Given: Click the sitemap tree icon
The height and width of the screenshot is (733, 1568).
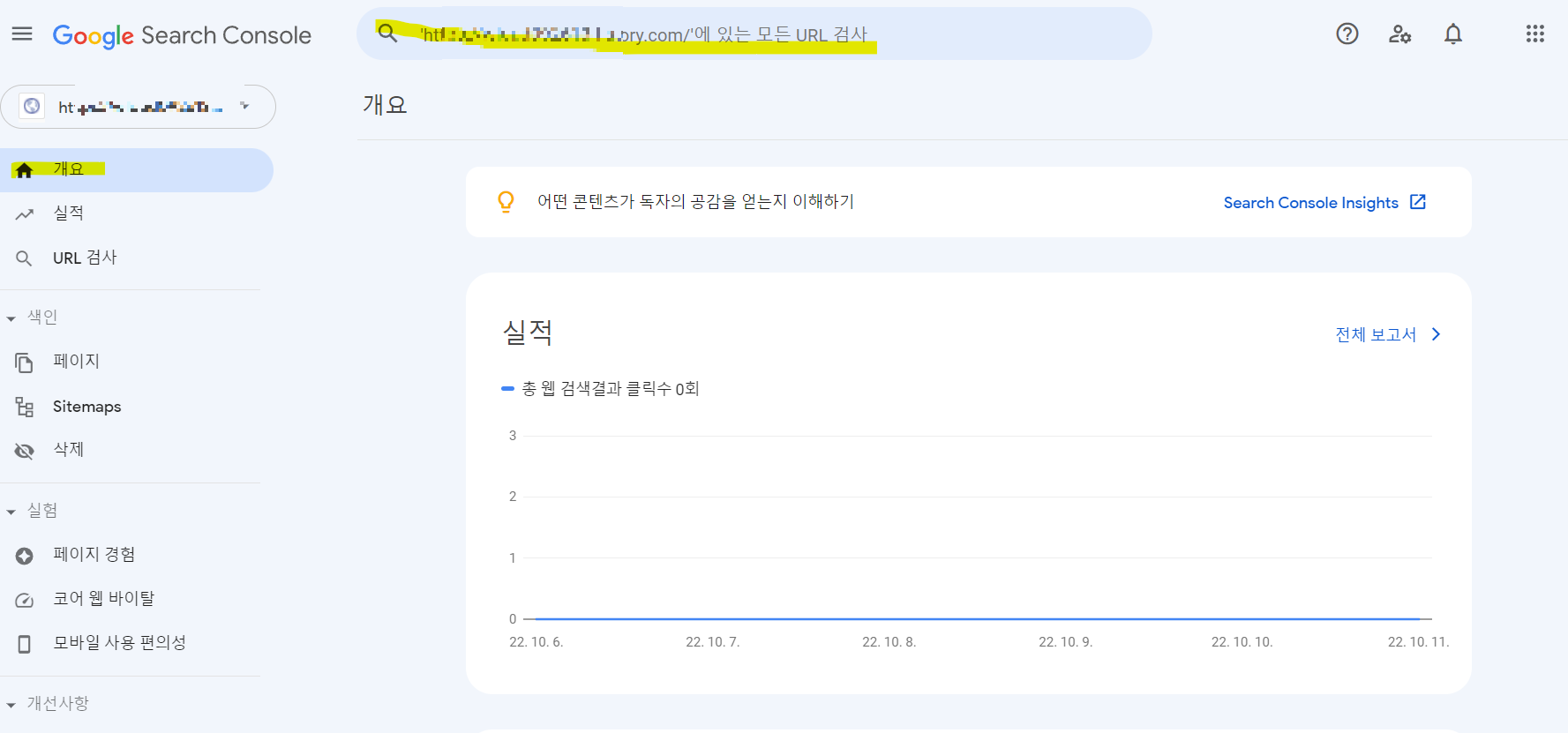Looking at the screenshot, I should [x=25, y=407].
